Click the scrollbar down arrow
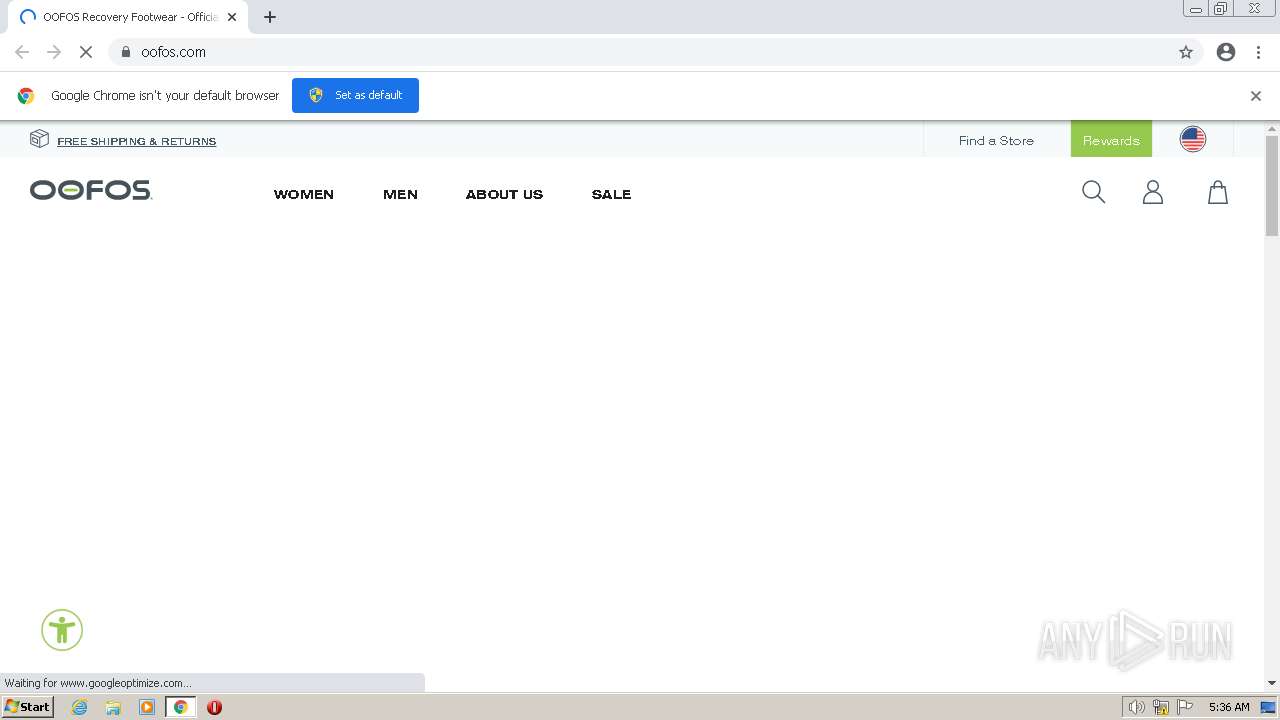This screenshot has height=720, width=1280. pyautogui.click(x=1272, y=683)
